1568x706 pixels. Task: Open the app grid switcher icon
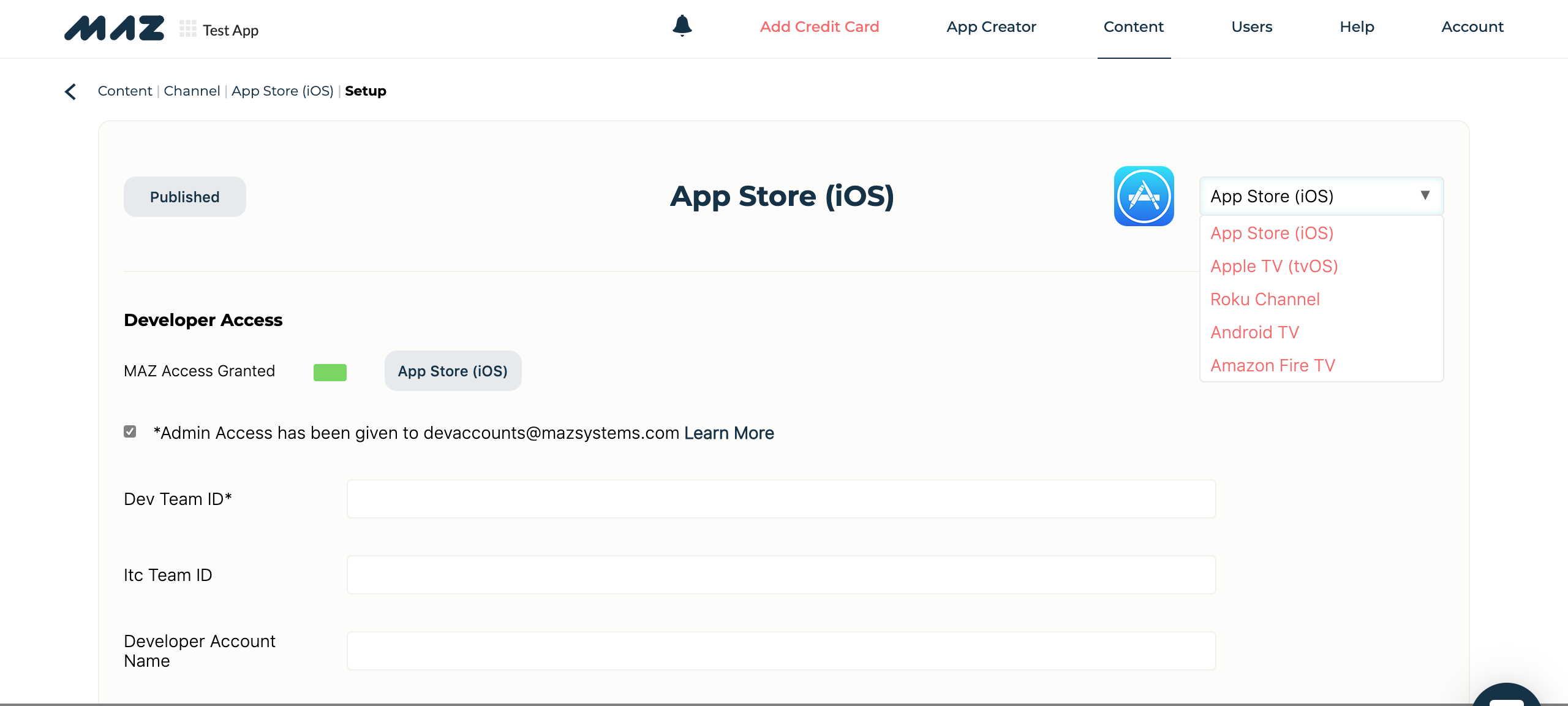[188, 28]
